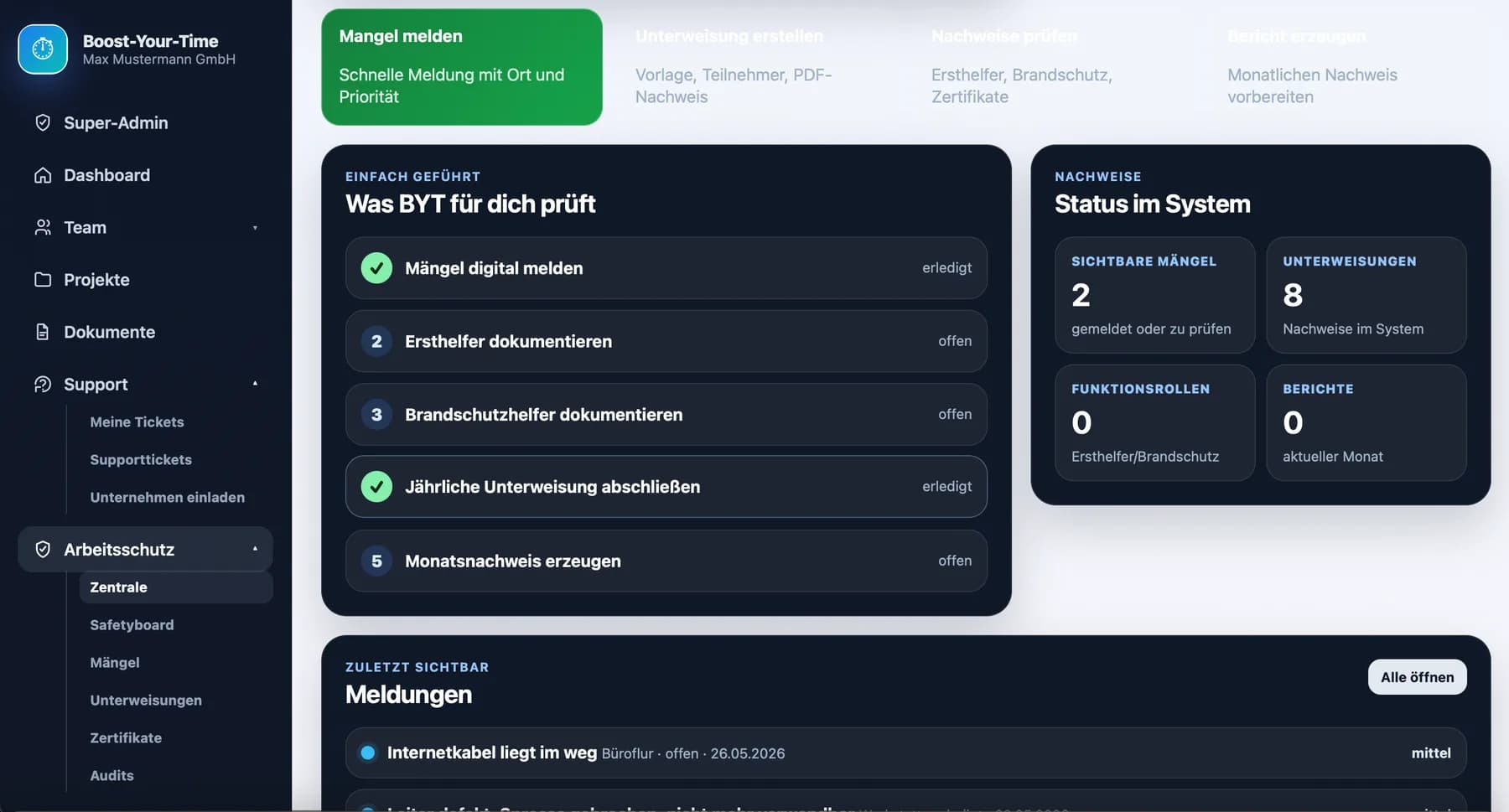Click 'Status im System' heading
Image resolution: width=1509 pixels, height=812 pixels.
[x=1152, y=204]
